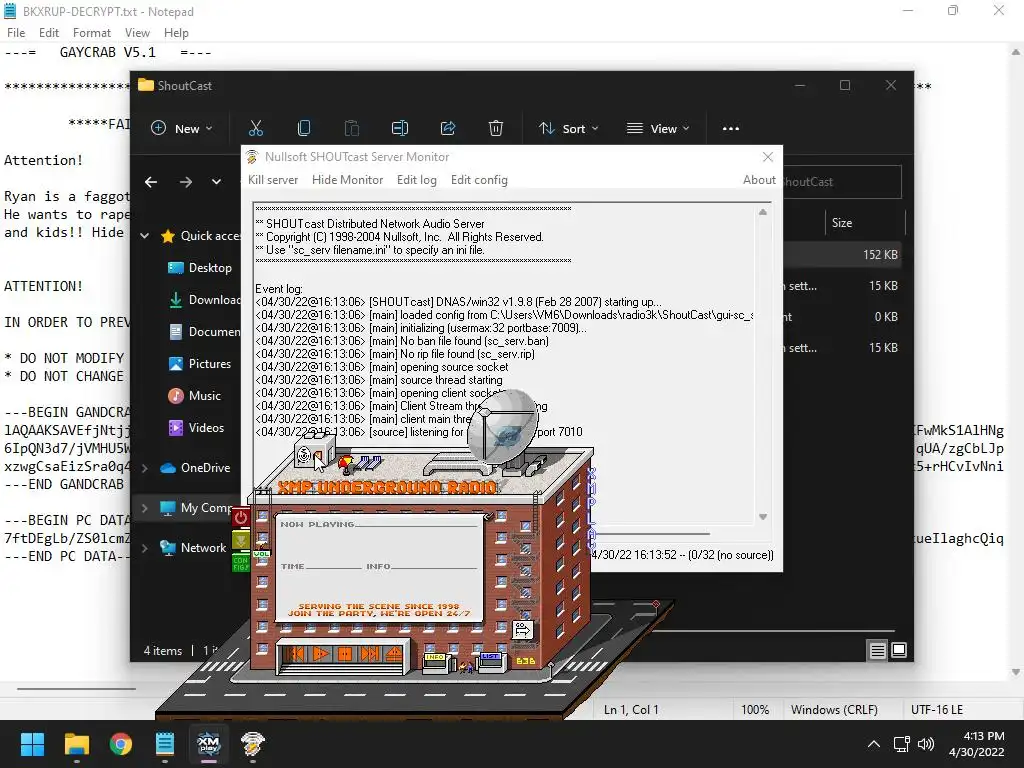Viewport: 1024px width, 768px height.
Task: Click the volume icon in system tray
Action: [x=926, y=744]
